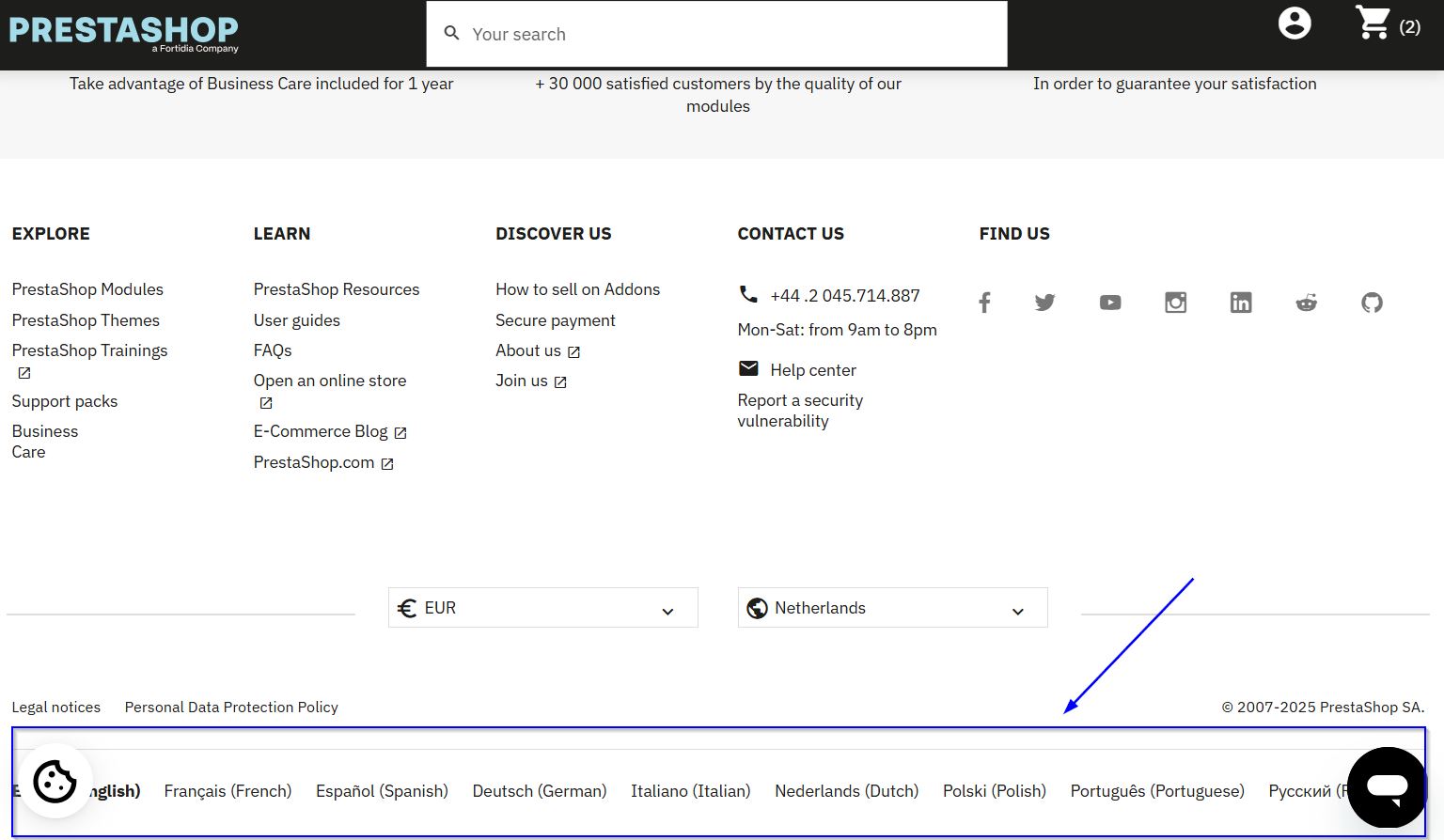Click the external link icon beside E-Commerce Blog

click(x=400, y=433)
